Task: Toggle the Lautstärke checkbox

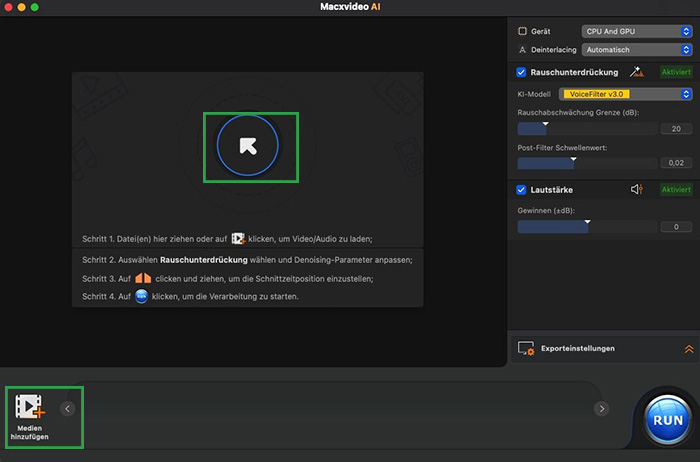Action: tap(521, 190)
